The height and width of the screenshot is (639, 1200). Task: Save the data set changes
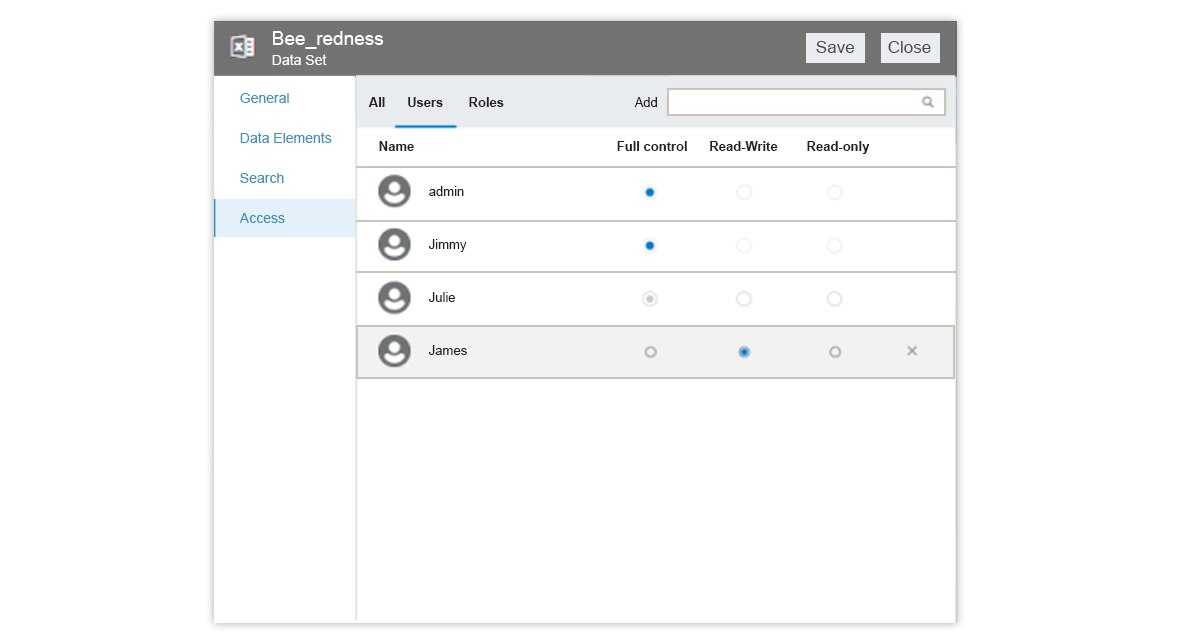point(835,47)
